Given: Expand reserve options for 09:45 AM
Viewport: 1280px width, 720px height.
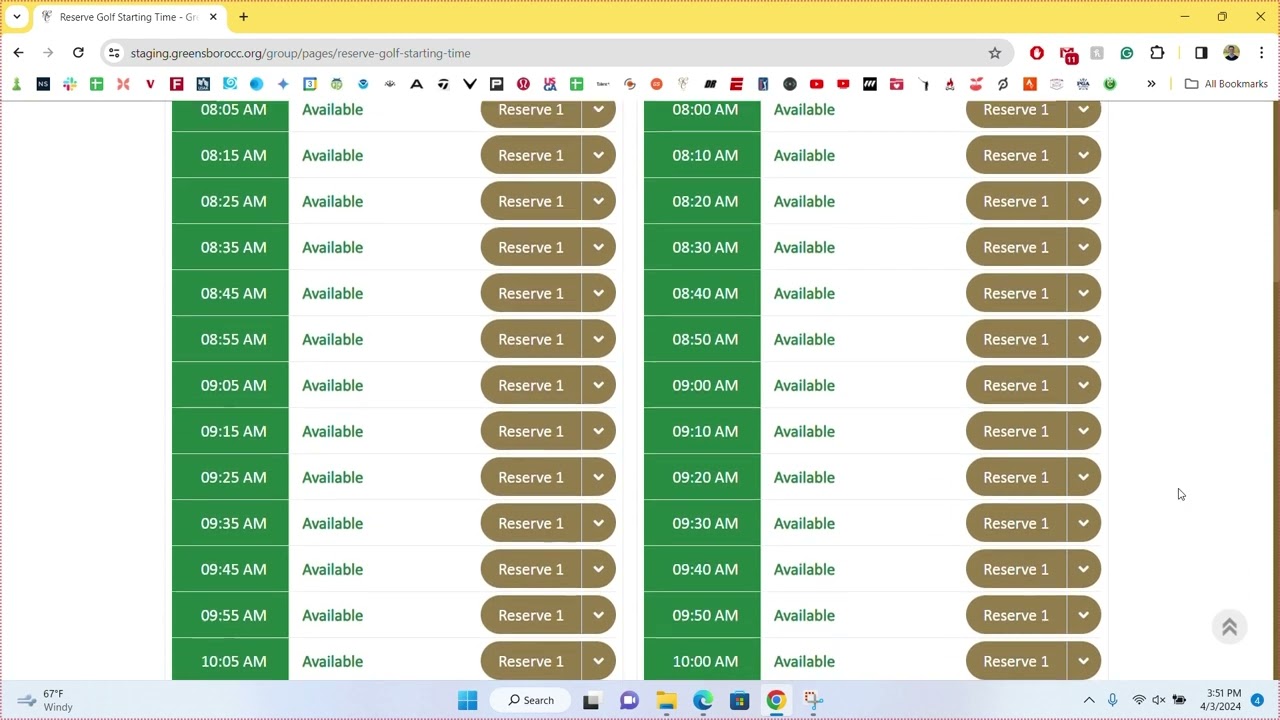Looking at the screenshot, I should 598,569.
